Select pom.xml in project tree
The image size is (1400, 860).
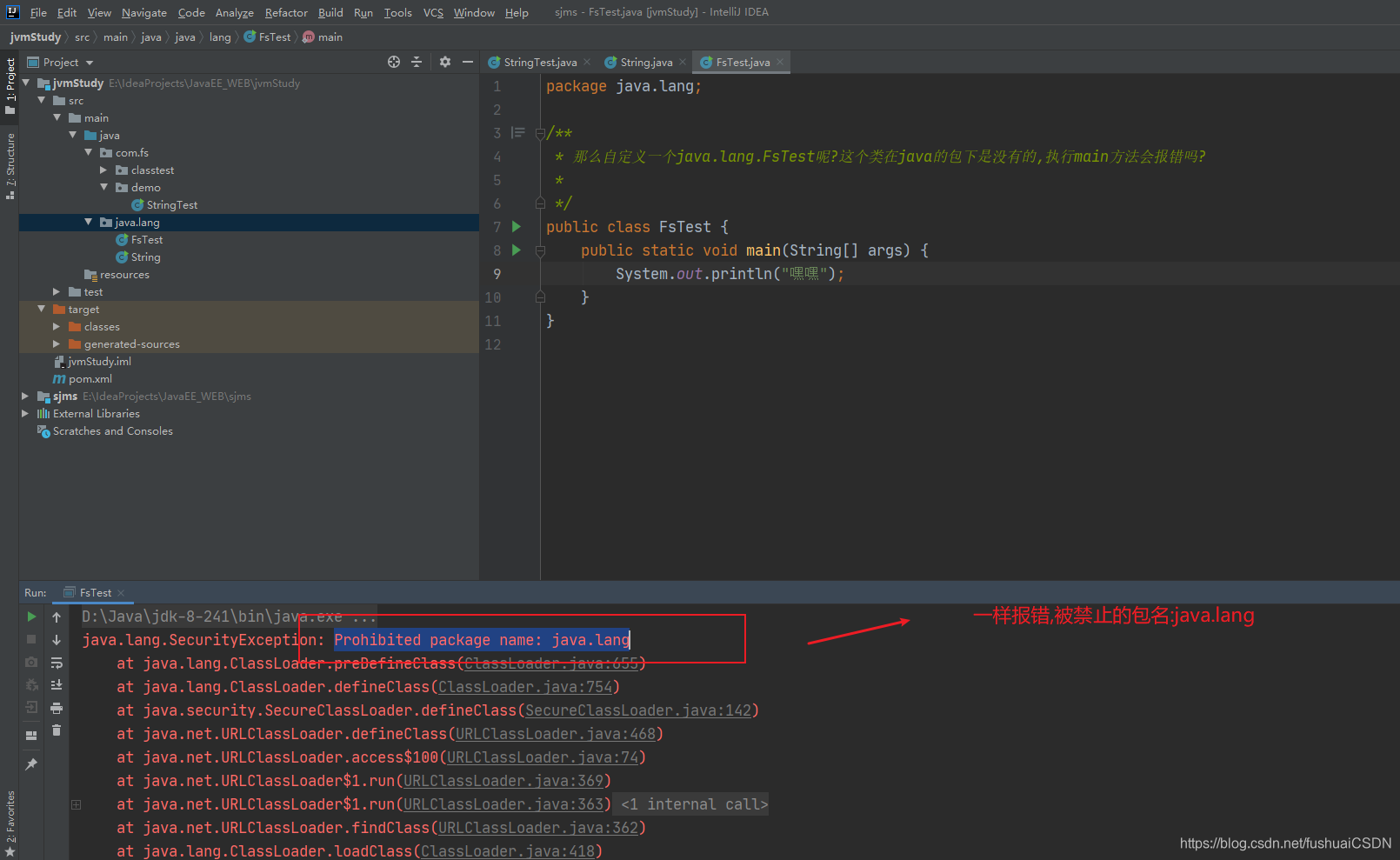pos(90,378)
